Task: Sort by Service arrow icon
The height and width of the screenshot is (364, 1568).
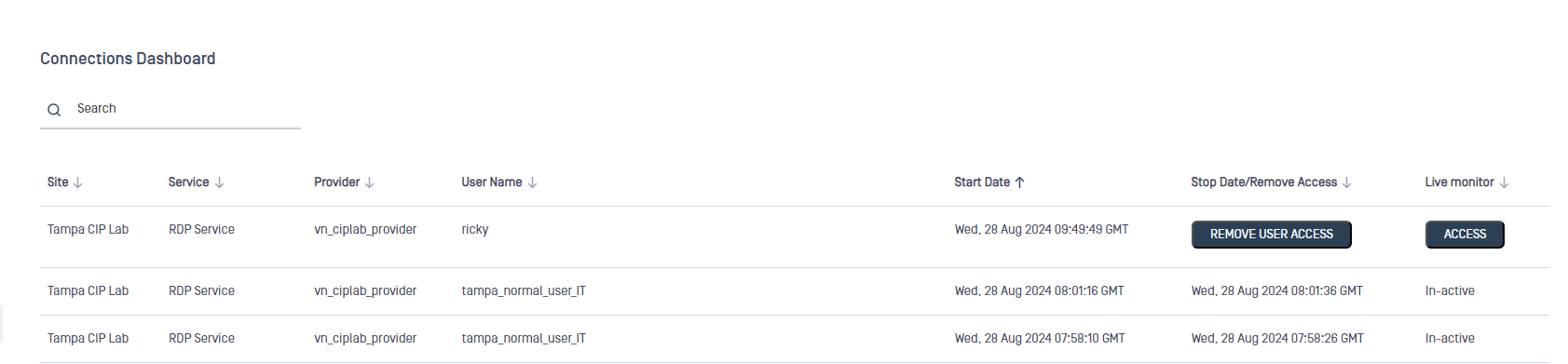Action: tap(220, 182)
